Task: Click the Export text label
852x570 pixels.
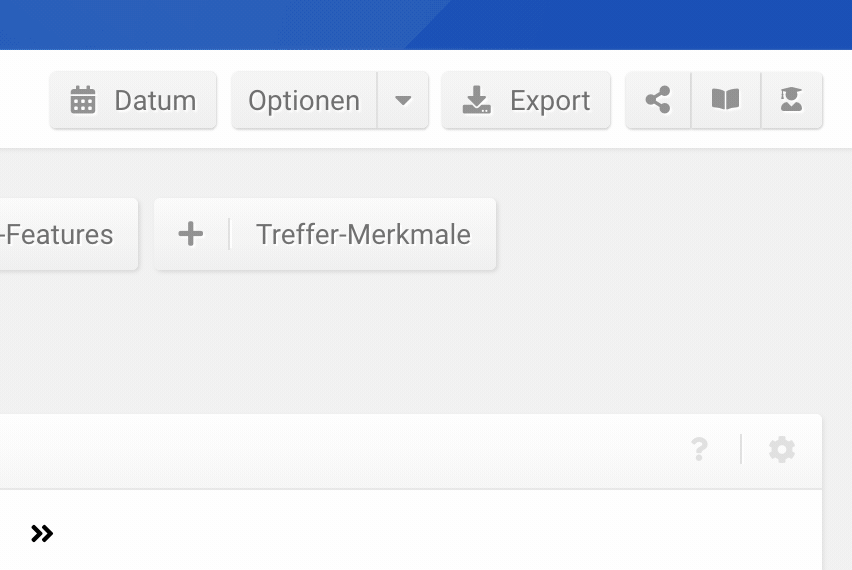Action: (550, 101)
